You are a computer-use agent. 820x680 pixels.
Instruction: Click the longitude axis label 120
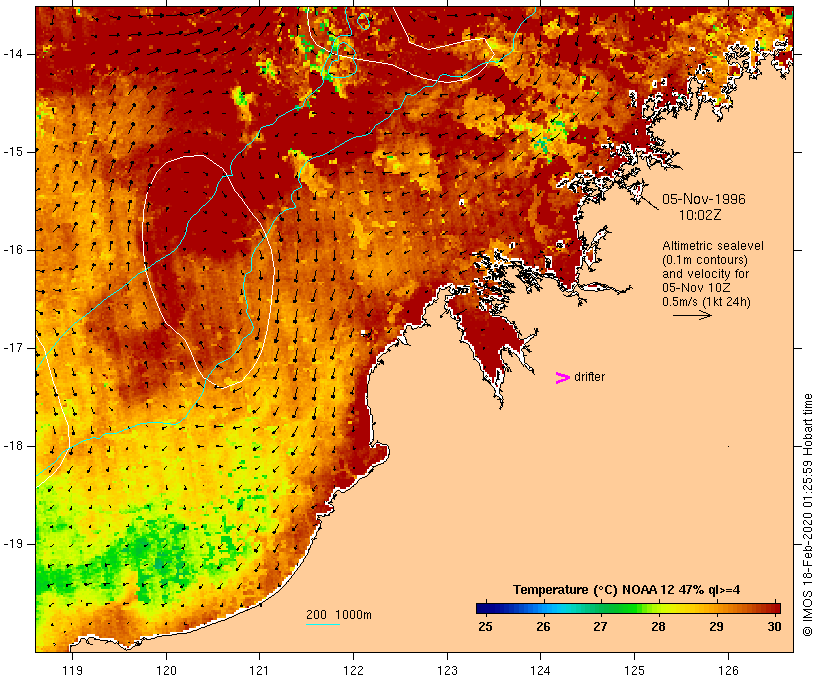pos(166,671)
